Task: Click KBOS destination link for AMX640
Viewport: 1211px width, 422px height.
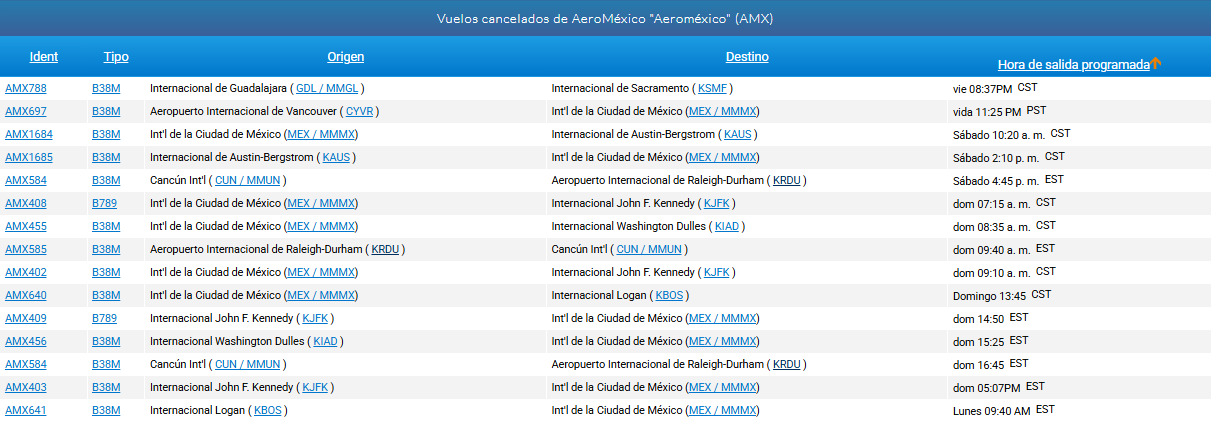Action: coord(669,295)
